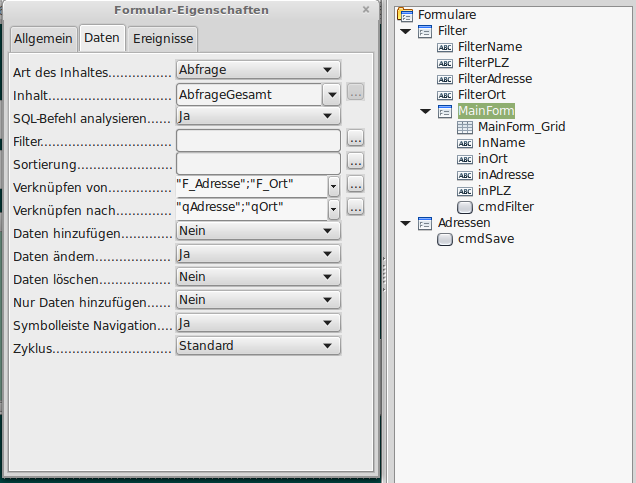Collapse the Filter form node
This screenshot has height=483, width=636.
(x=405, y=31)
